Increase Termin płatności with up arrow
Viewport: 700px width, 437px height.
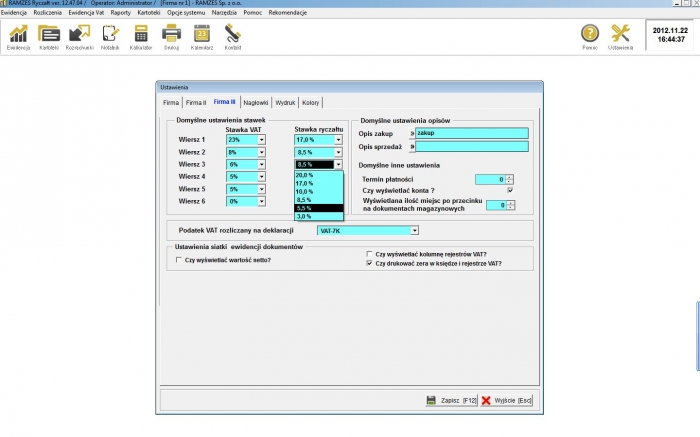pyautogui.click(x=509, y=177)
